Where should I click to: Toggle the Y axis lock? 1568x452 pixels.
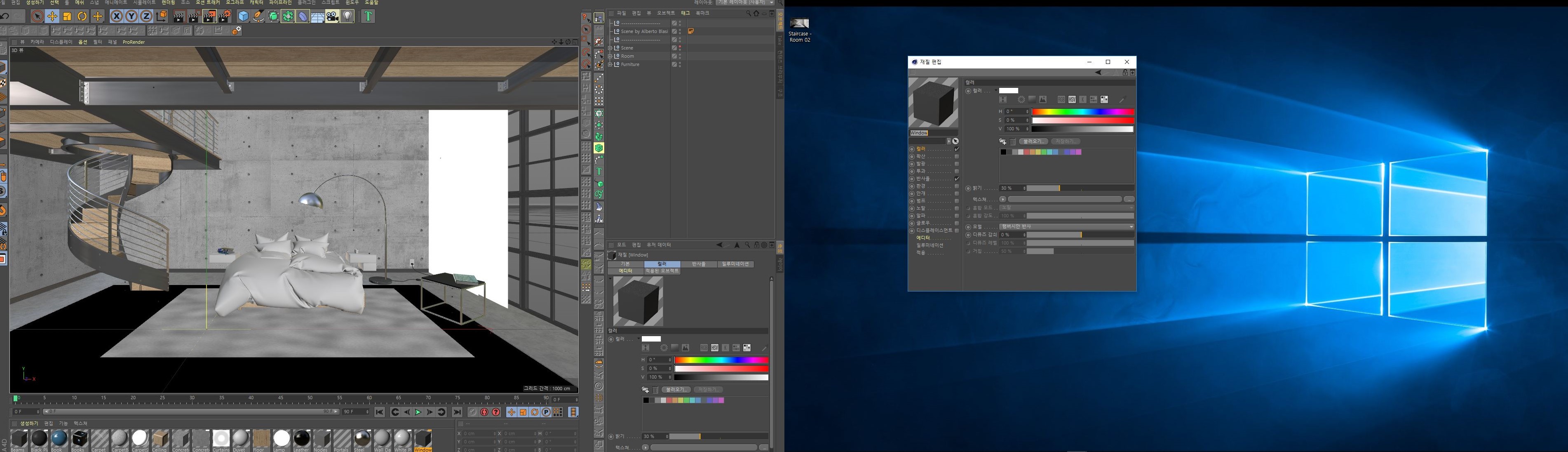pyautogui.click(x=131, y=16)
